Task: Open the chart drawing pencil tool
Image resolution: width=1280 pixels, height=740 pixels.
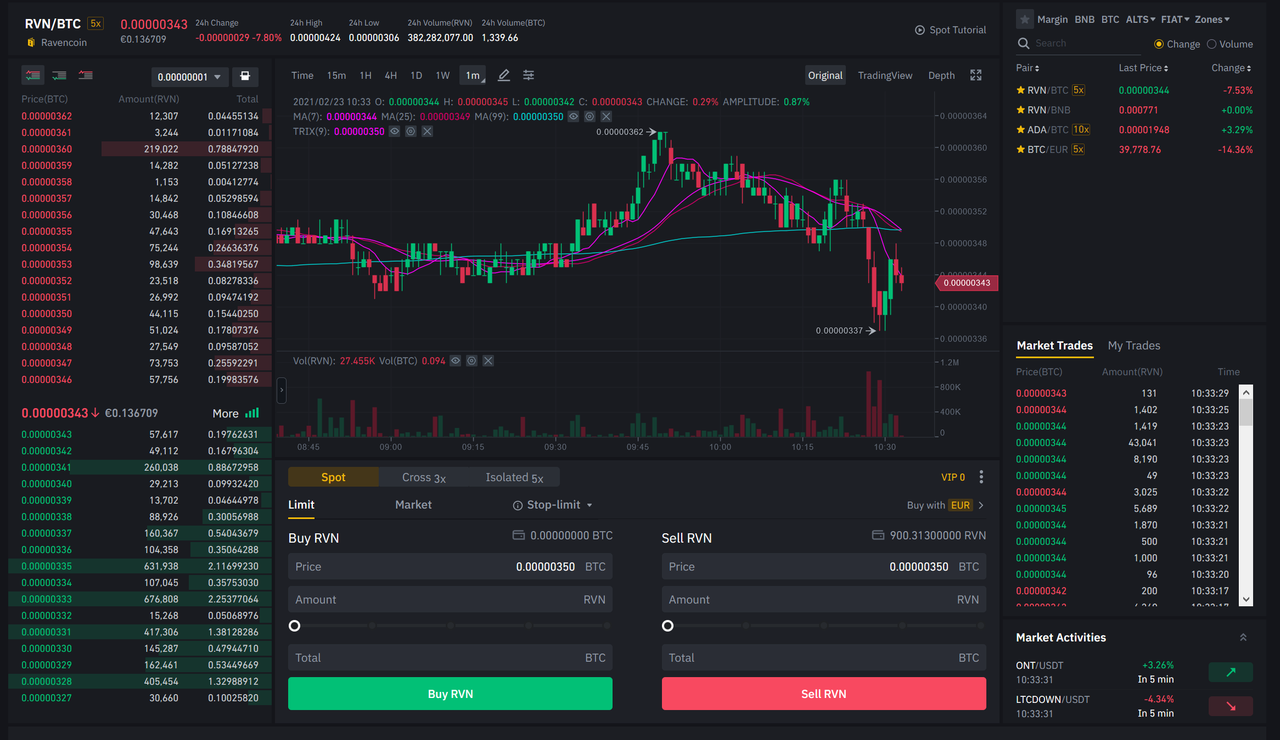Action: pyautogui.click(x=504, y=76)
